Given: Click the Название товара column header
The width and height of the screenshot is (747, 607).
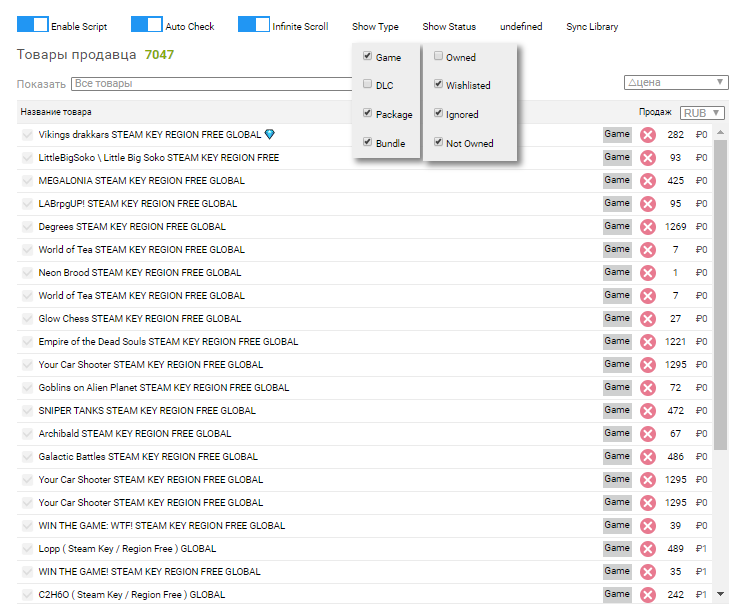Looking at the screenshot, I should 56,112.
